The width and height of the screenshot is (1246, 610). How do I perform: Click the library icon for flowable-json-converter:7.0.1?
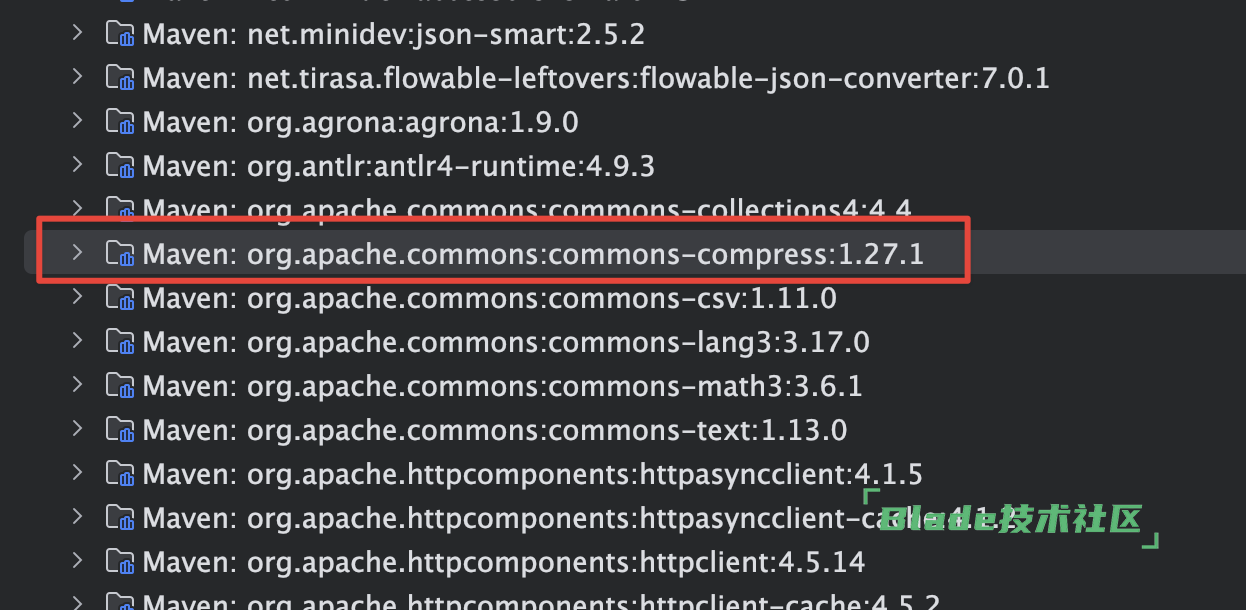pos(120,78)
